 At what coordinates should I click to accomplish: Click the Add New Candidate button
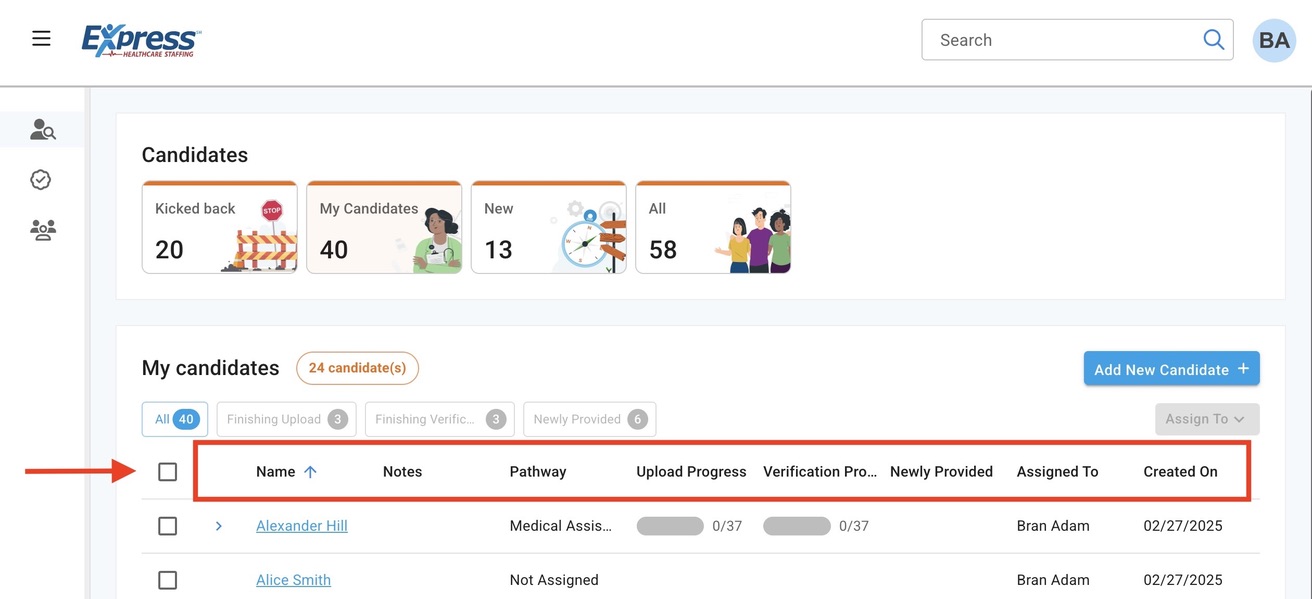coord(1171,369)
